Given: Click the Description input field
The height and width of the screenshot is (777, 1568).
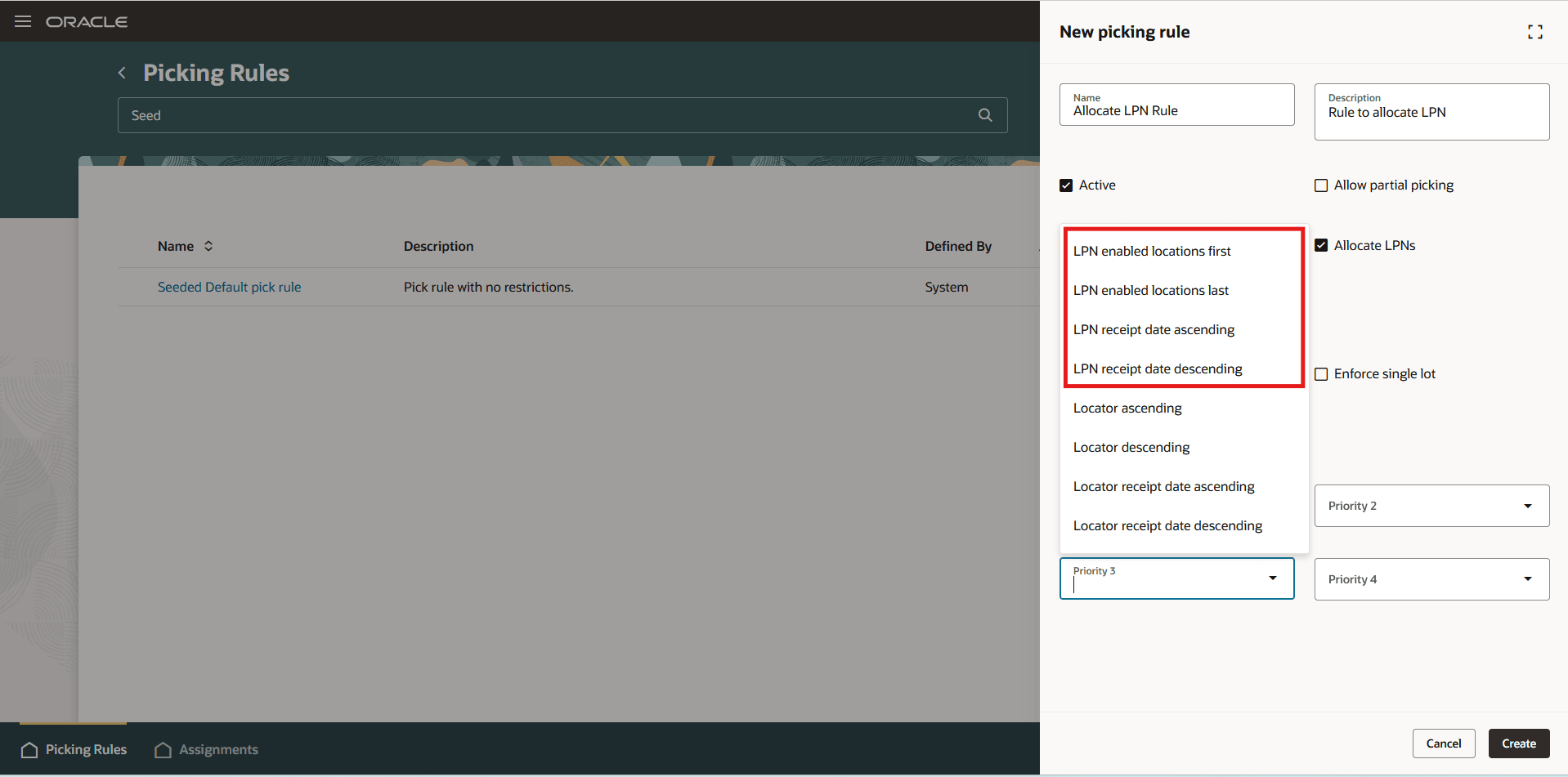Looking at the screenshot, I should tap(1431, 112).
